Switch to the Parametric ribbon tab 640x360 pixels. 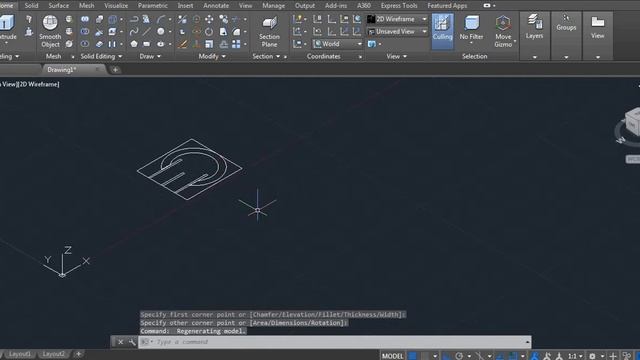point(153,6)
